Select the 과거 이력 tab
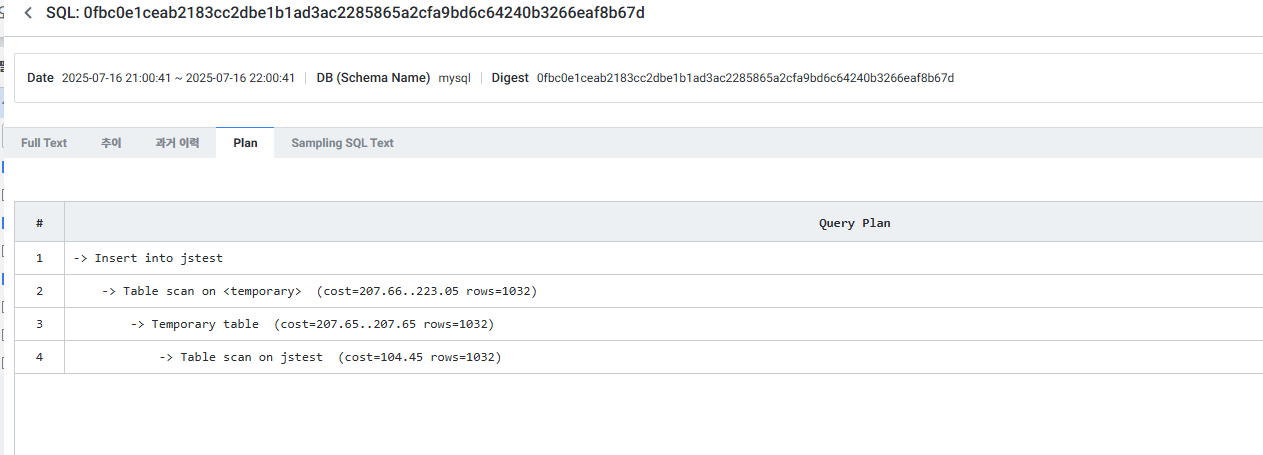 [177, 143]
